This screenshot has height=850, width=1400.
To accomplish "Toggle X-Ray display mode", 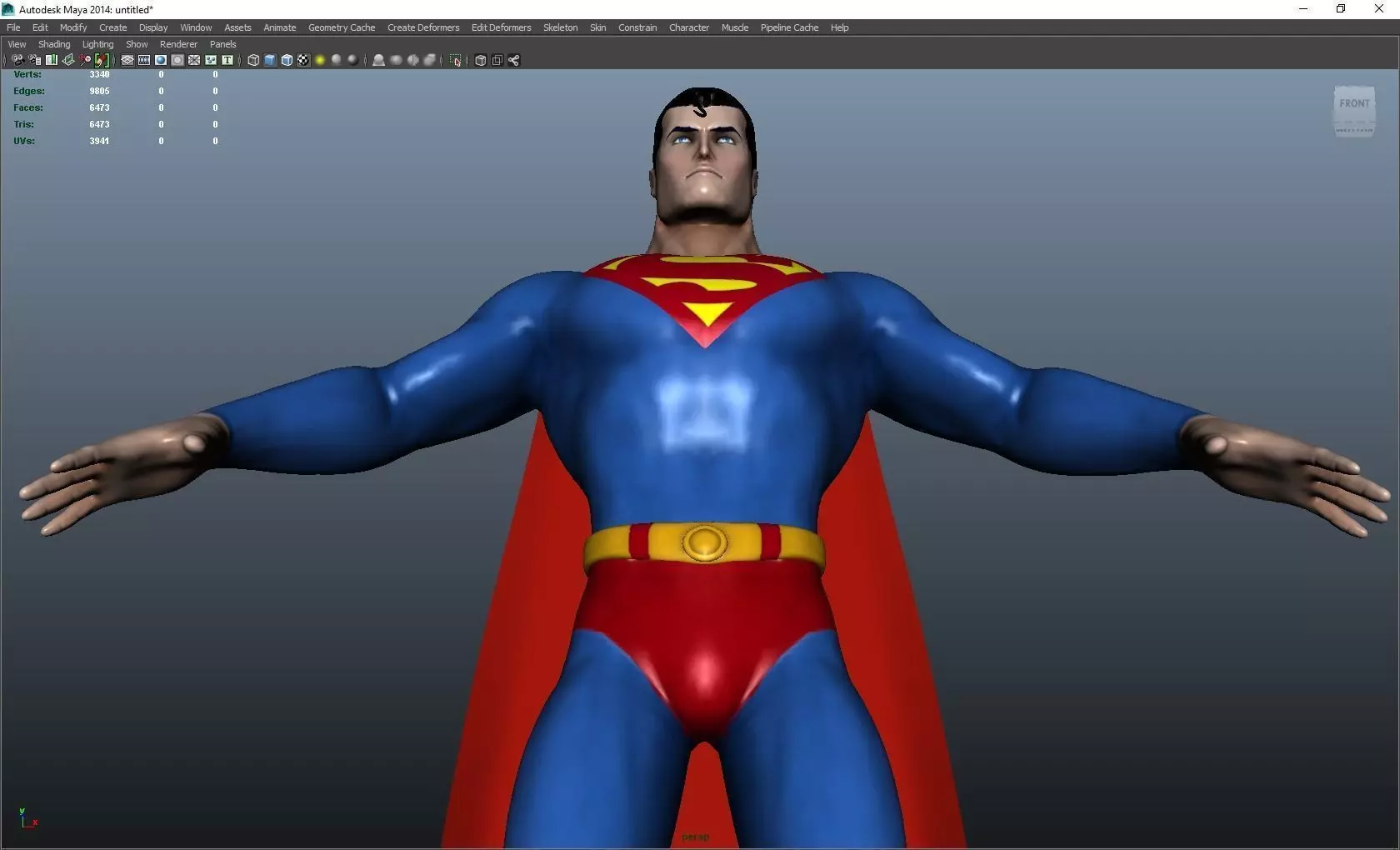I will tap(480, 60).
